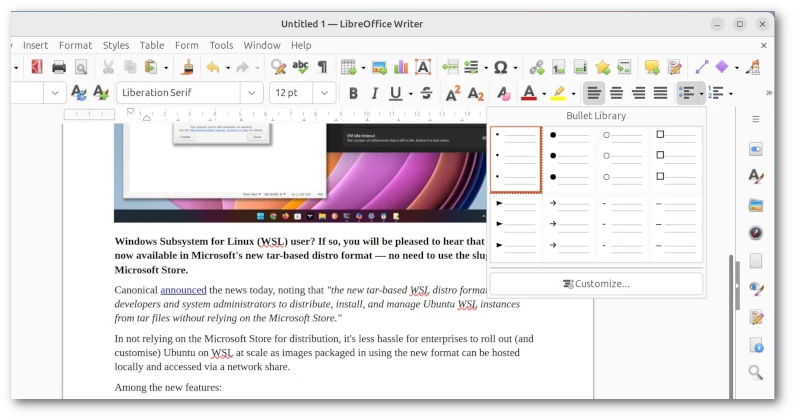794x418 pixels.
Task: Open font size dropdown arrow
Action: 324,93
